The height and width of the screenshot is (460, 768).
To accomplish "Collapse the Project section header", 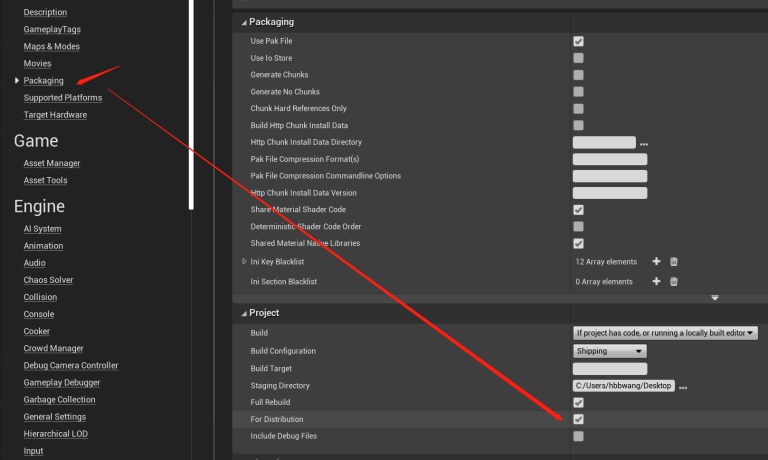I will (x=243, y=313).
